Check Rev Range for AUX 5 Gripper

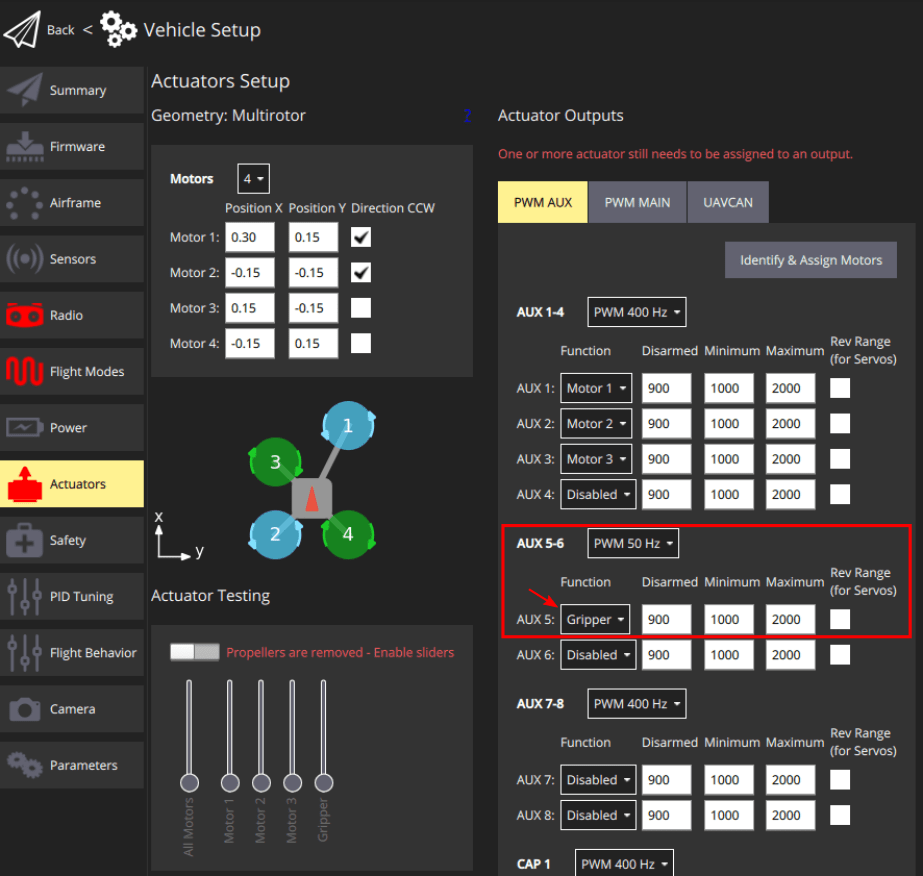pyautogui.click(x=839, y=619)
